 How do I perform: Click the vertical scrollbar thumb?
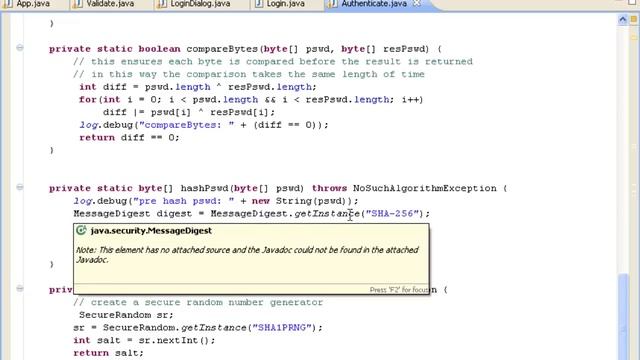623,317
